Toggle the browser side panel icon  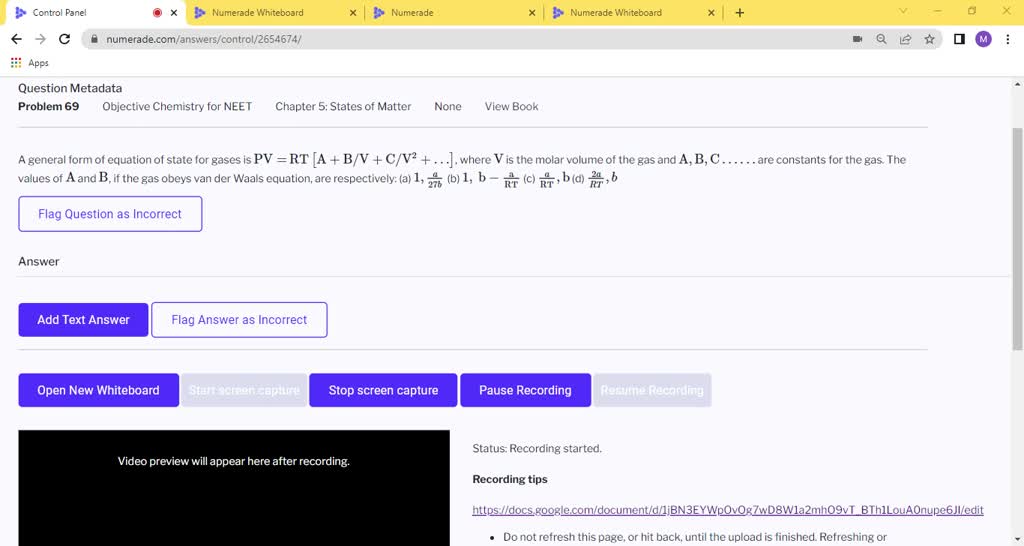tap(959, 39)
